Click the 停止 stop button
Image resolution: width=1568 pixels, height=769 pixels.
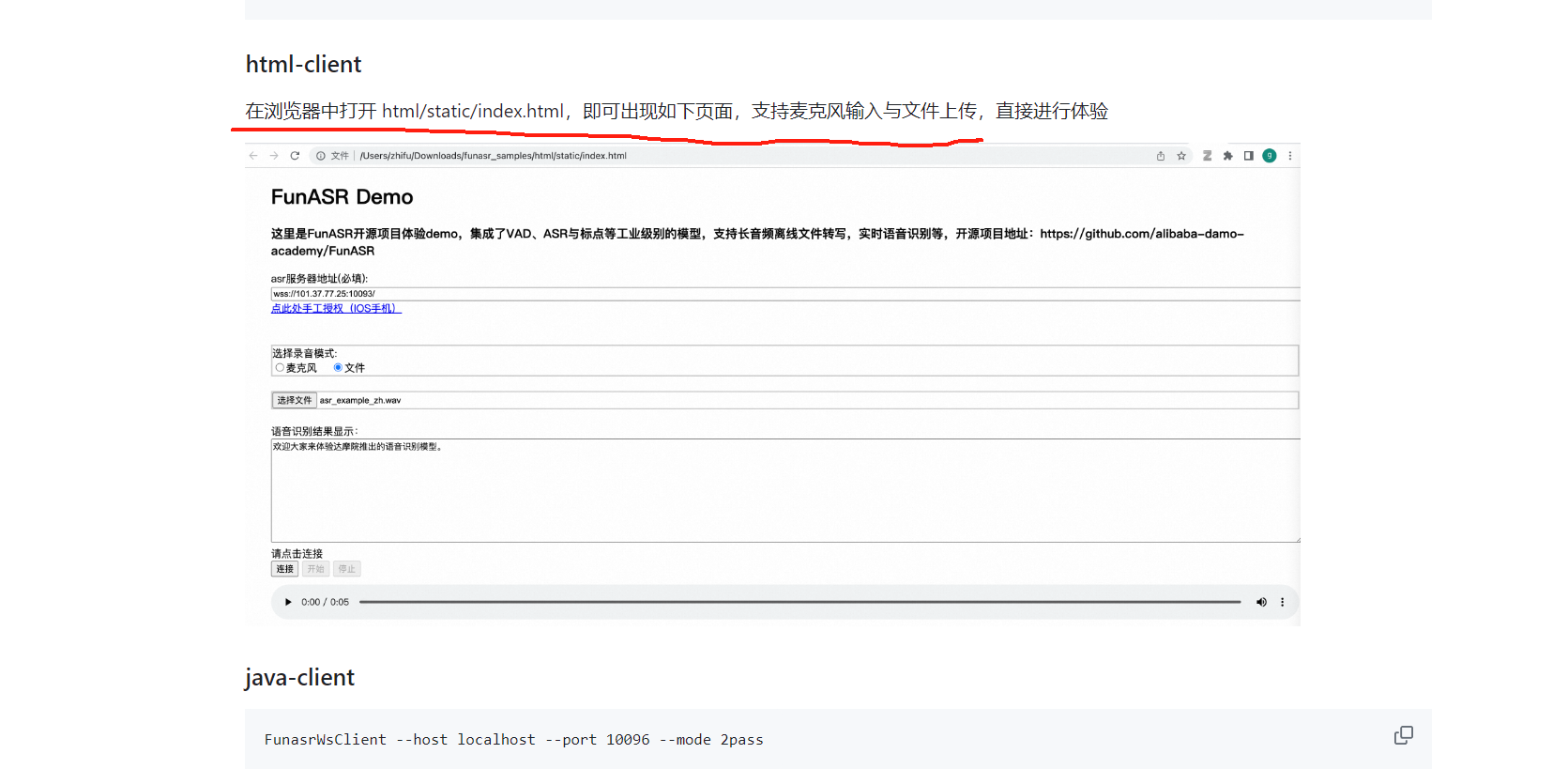347,569
